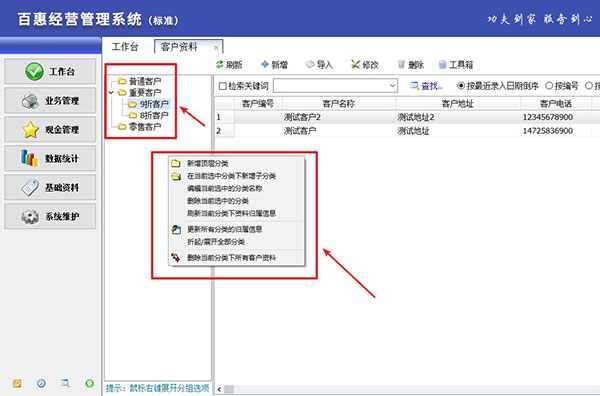Choose 在当前选中分类下新增子分类 menu entry

tap(237, 176)
